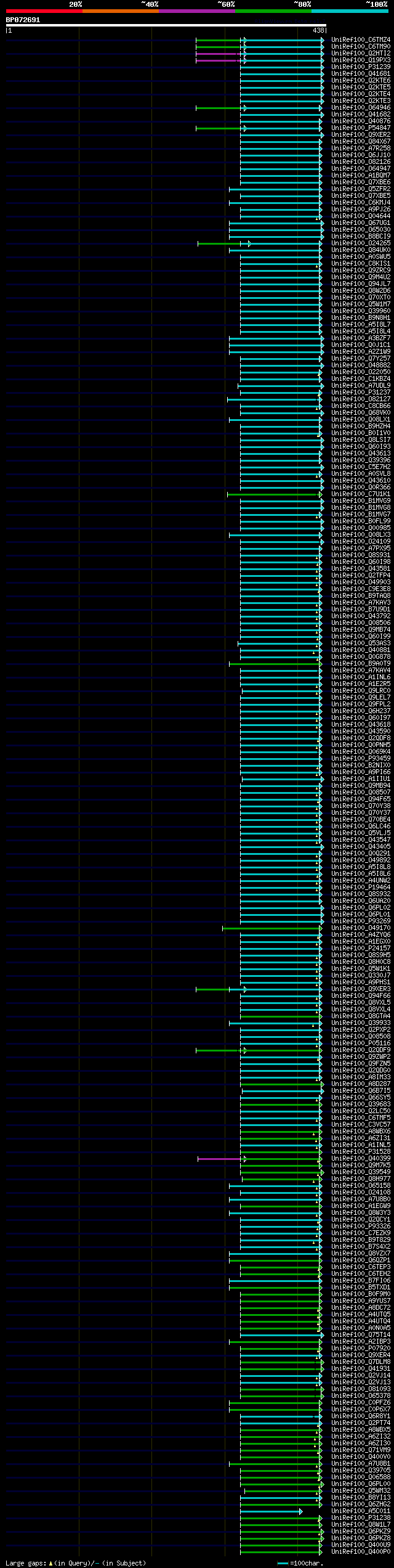Open hit UniRef100_Q19PX3
Image resolution: width=394 pixels, height=1568 pixels.
click(x=361, y=60)
